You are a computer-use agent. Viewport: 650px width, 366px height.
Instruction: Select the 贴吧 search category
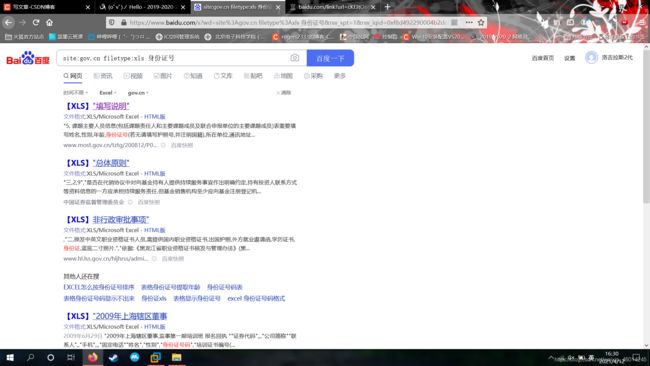pyautogui.click(x=253, y=76)
